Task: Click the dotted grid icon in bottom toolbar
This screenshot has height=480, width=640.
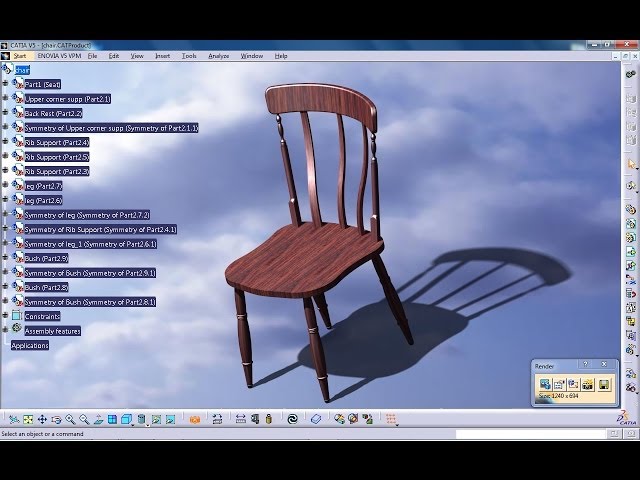Action: pos(391,418)
